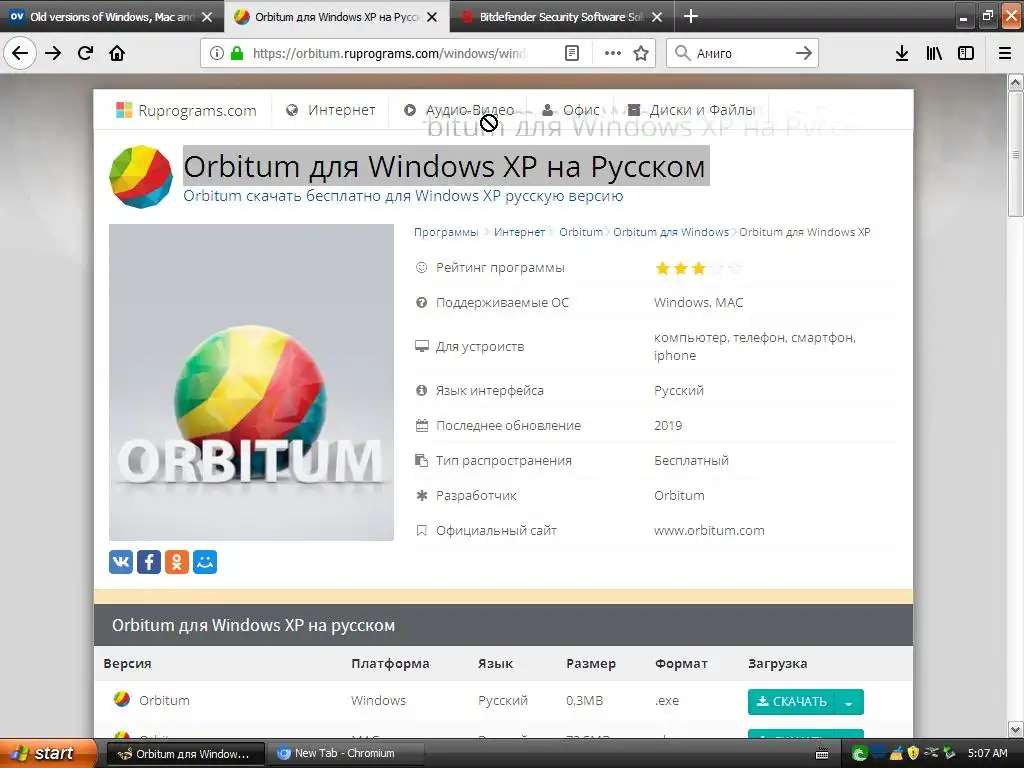Toggle the sidebar view icon
This screenshot has width=1024, height=768.
(x=966, y=53)
